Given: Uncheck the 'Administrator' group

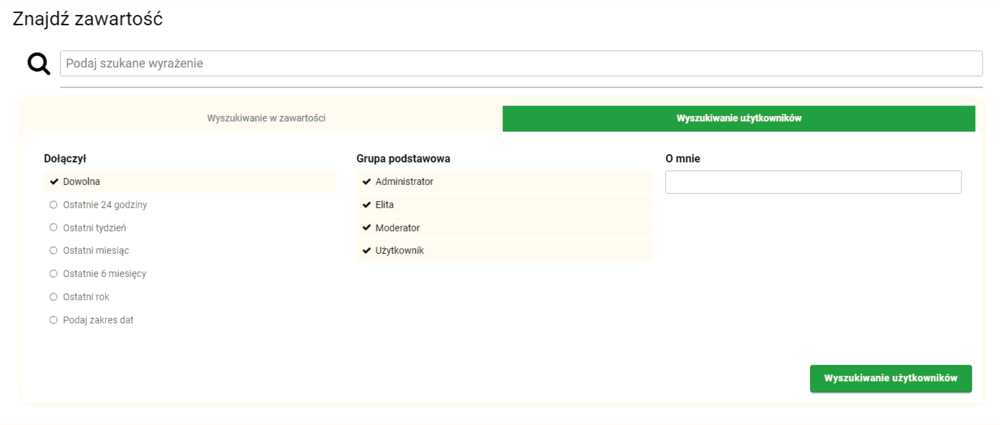Looking at the screenshot, I should pos(404,182).
